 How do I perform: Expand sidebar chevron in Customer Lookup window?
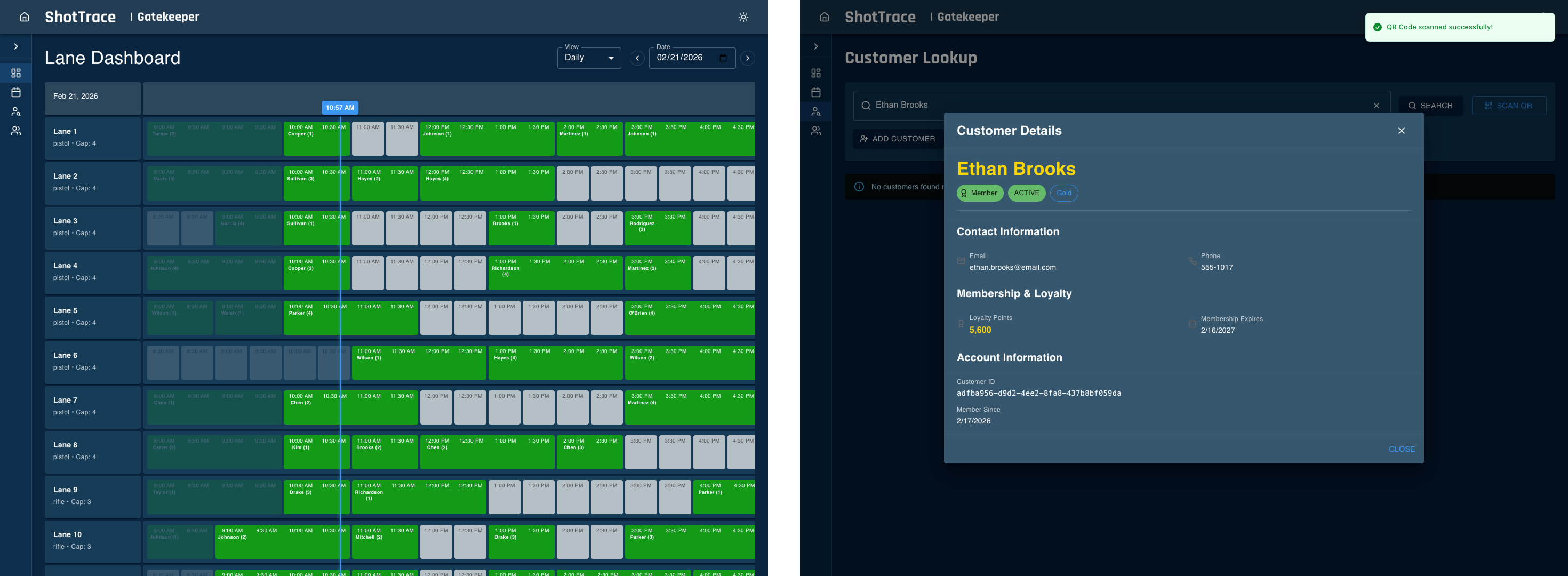click(815, 46)
